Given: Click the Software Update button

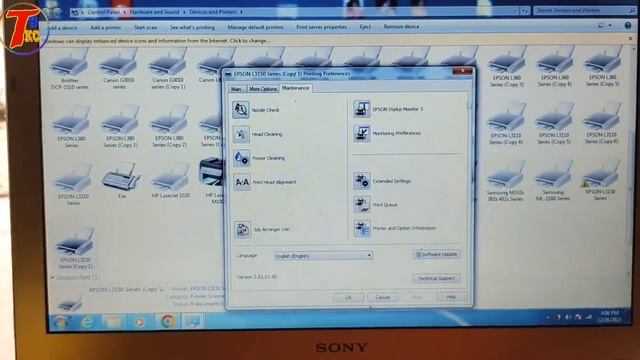Looking at the screenshot, I should pos(436,254).
